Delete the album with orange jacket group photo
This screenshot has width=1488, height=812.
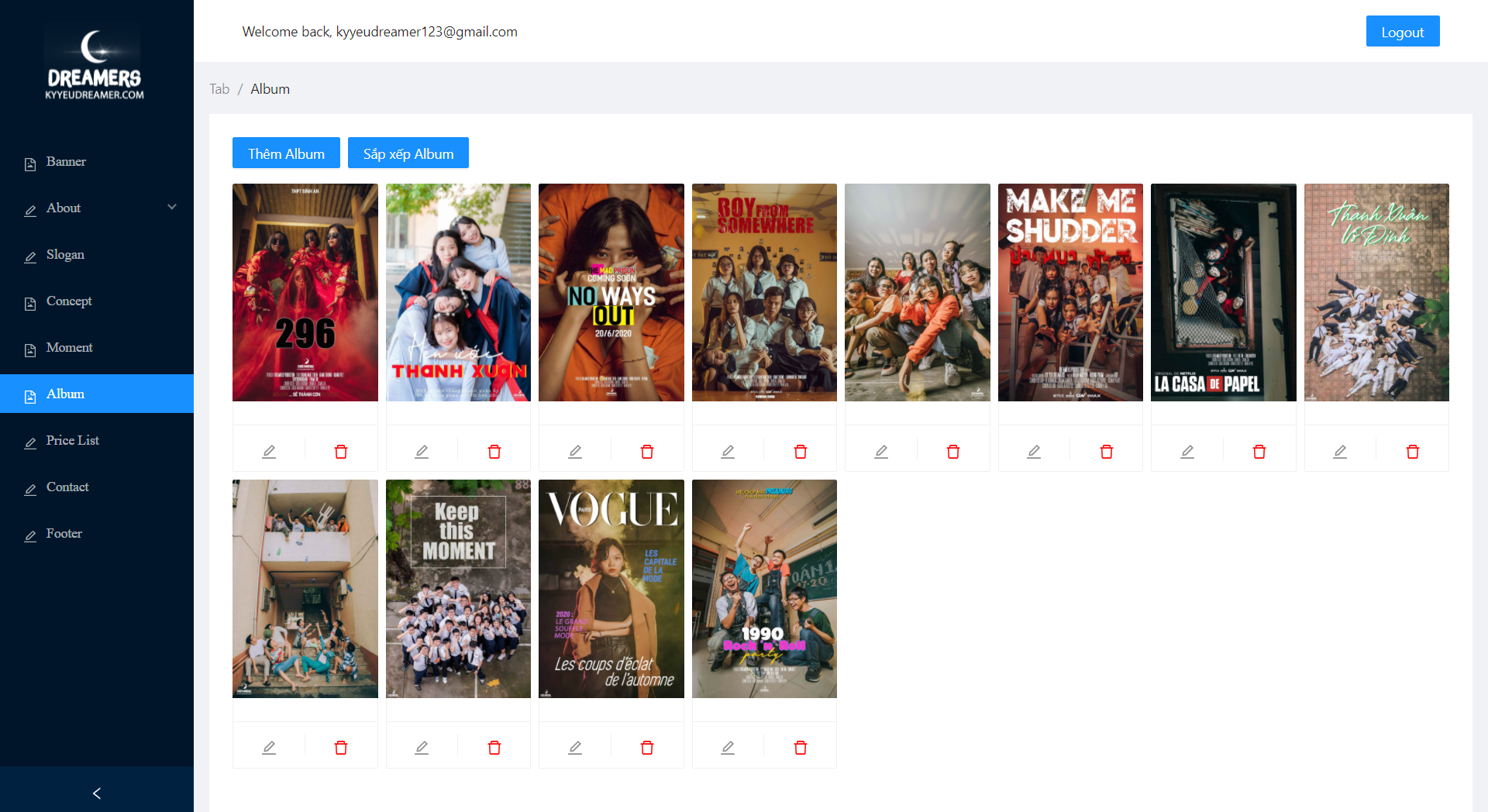953,451
